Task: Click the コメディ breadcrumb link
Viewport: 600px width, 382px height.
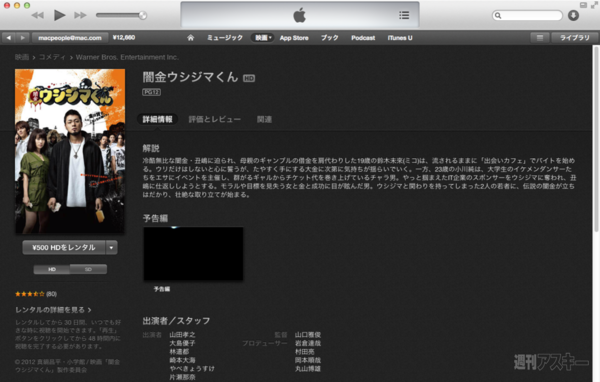Action: 52,57
